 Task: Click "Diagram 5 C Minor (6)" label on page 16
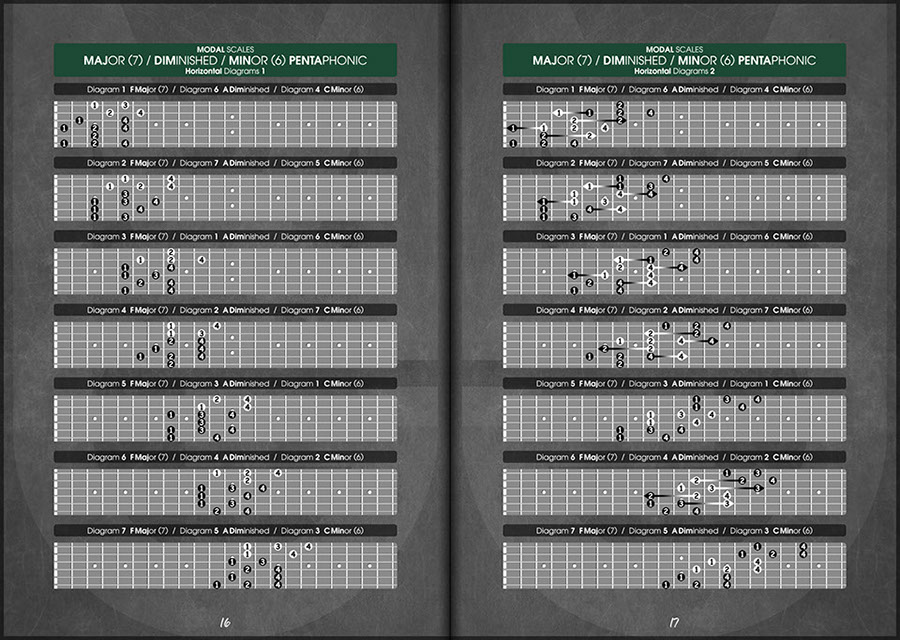322,163
